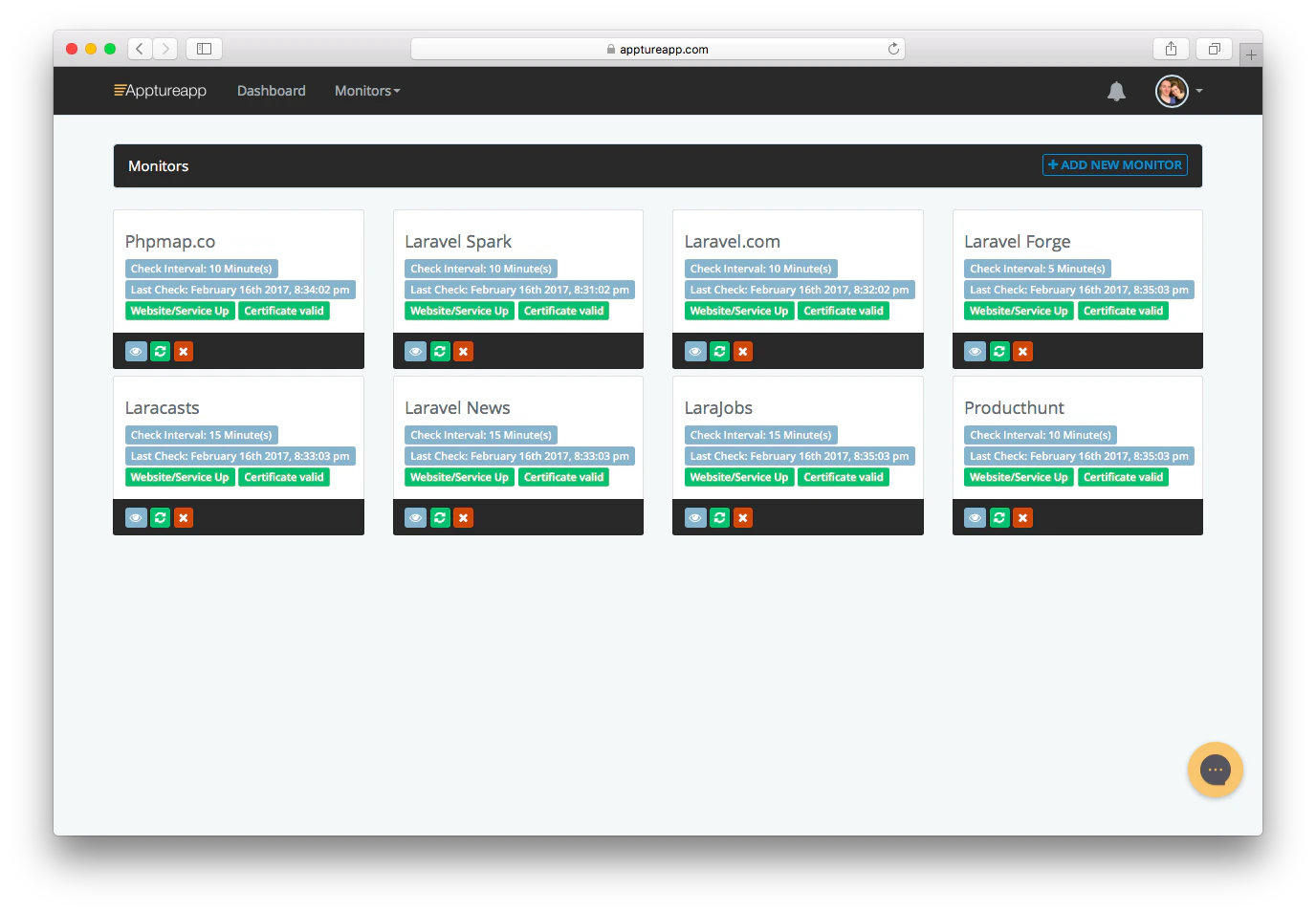Refresh the Laracasts monitor check

(161, 518)
